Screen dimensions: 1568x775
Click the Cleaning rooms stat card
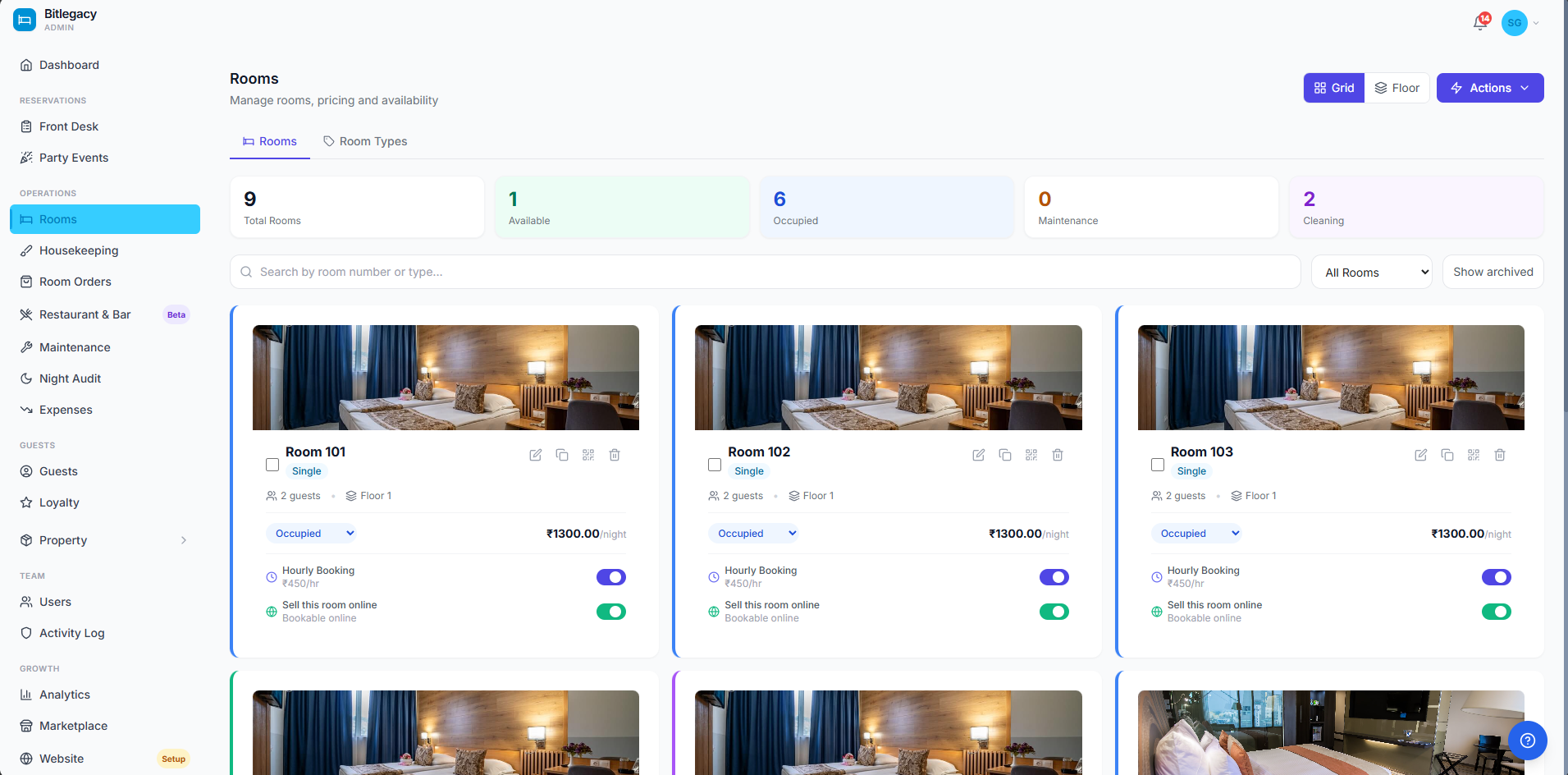(1417, 207)
